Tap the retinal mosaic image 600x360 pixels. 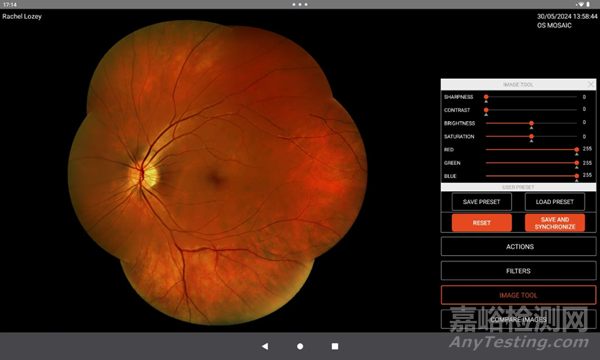pyautogui.click(x=217, y=173)
